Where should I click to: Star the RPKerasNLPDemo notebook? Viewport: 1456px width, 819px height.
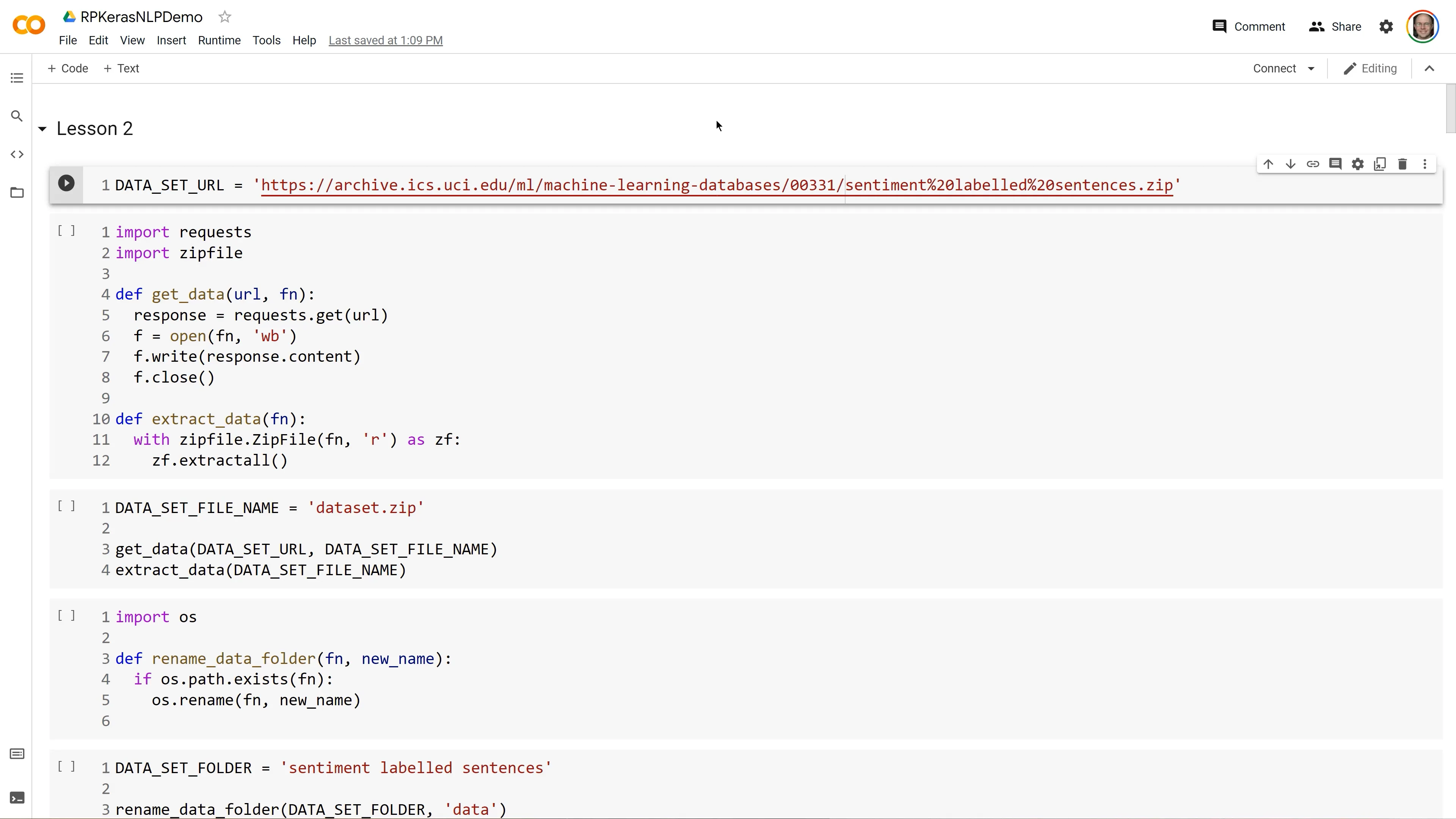225,17
